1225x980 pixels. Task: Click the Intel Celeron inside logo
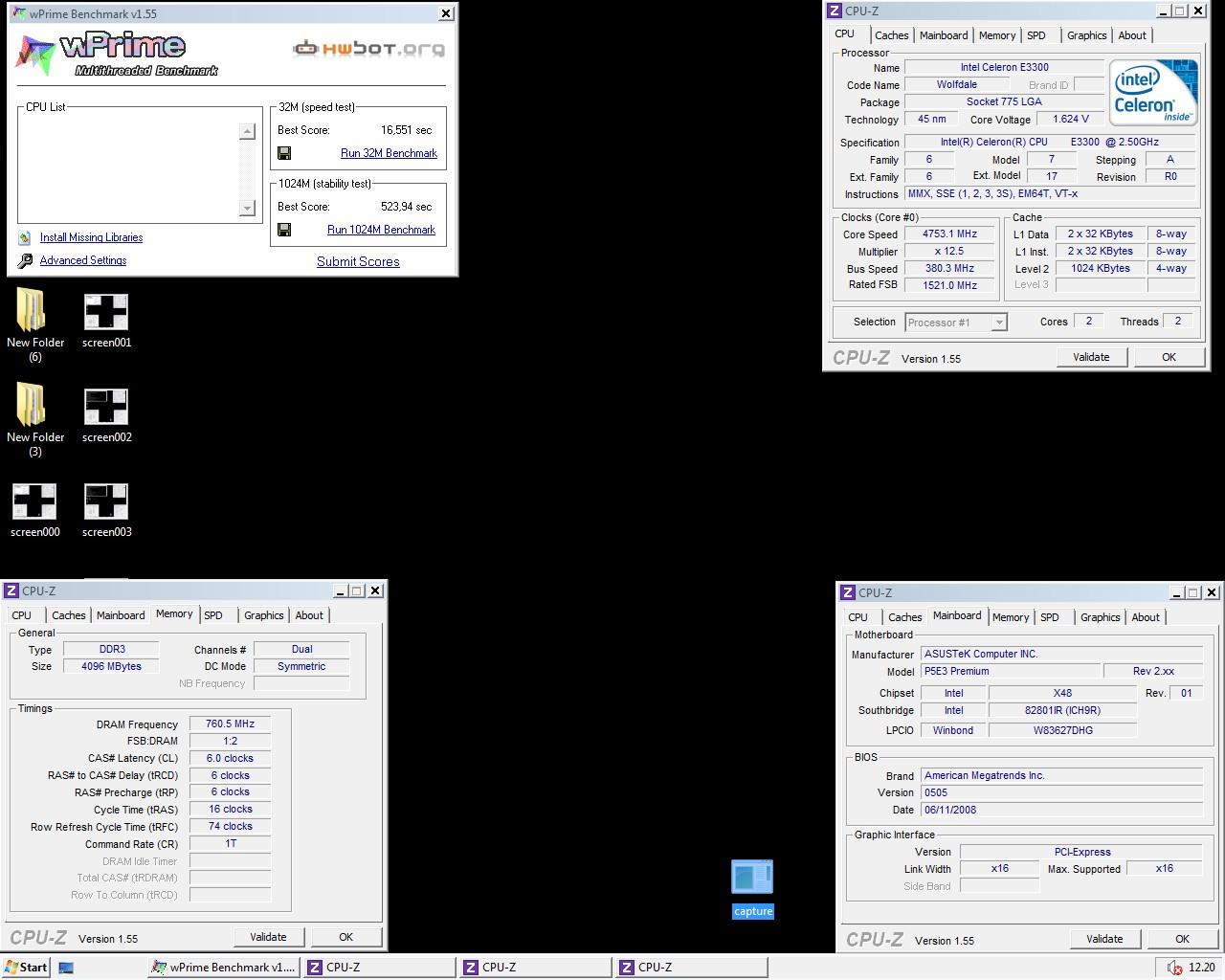1153,93
